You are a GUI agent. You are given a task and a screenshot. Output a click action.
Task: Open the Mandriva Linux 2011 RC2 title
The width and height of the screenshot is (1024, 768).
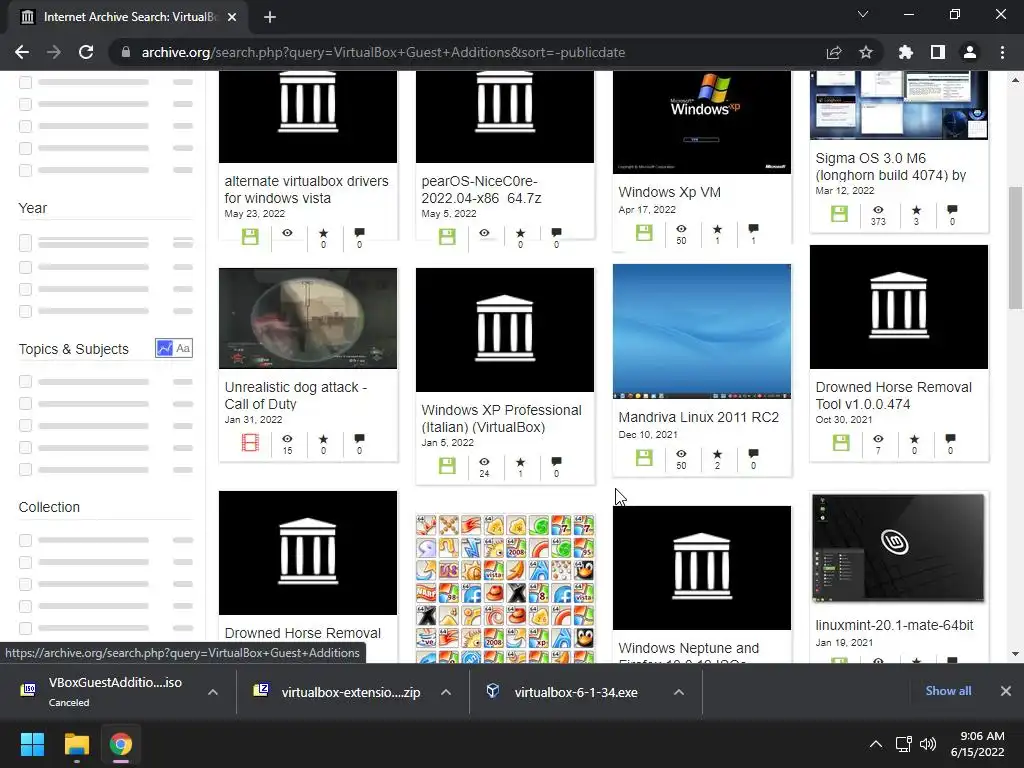tap(699, 417)
